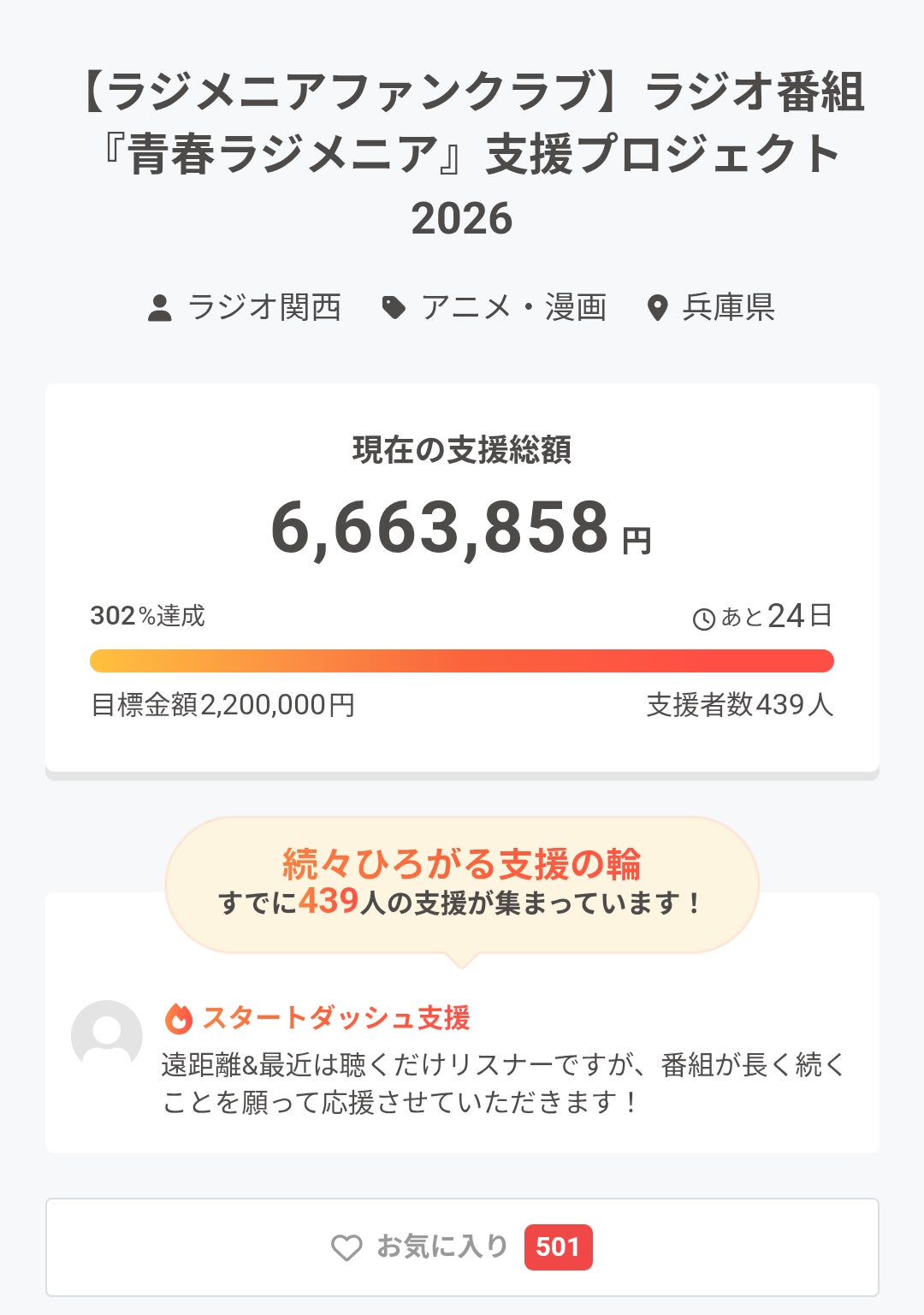The height and width of the screenshot is (1315, 924).
Task: Click the heart icon for お気に入り
Action: pyautogui.click(x=346, y=1247)
